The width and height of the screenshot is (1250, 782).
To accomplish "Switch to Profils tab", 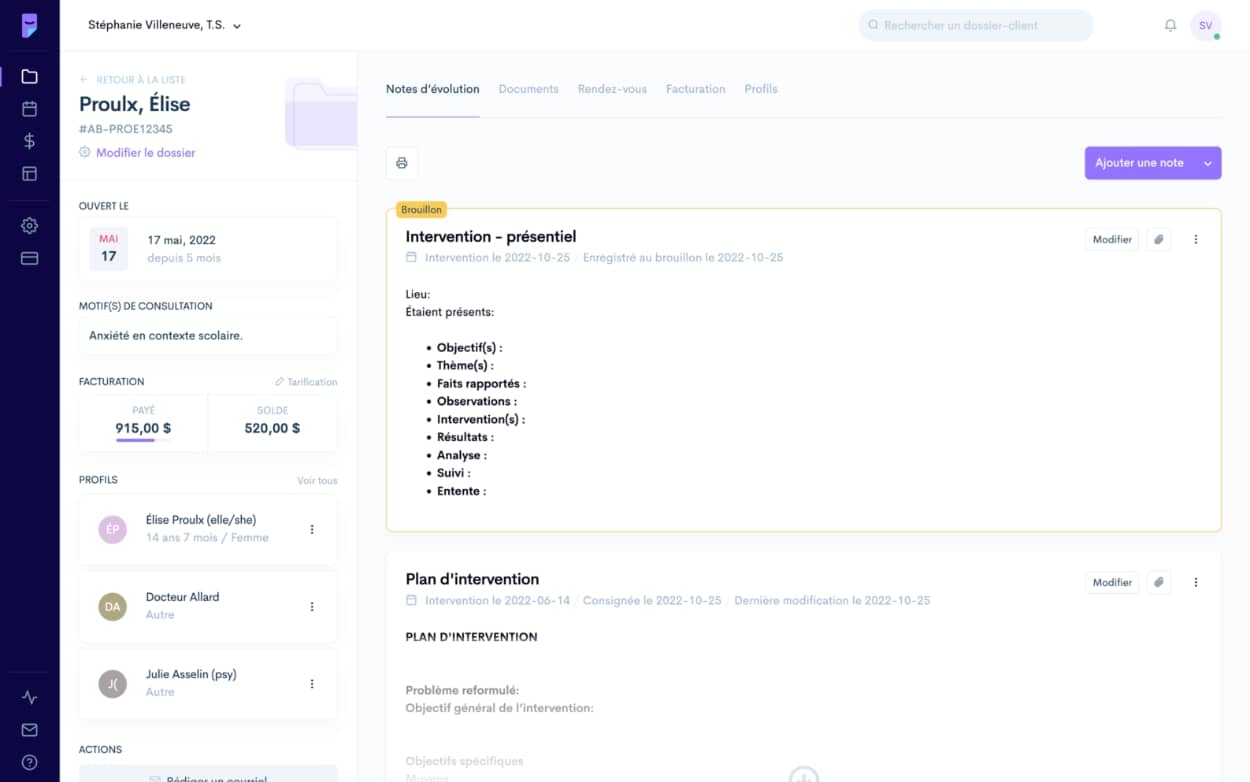I will click(761, 89).
